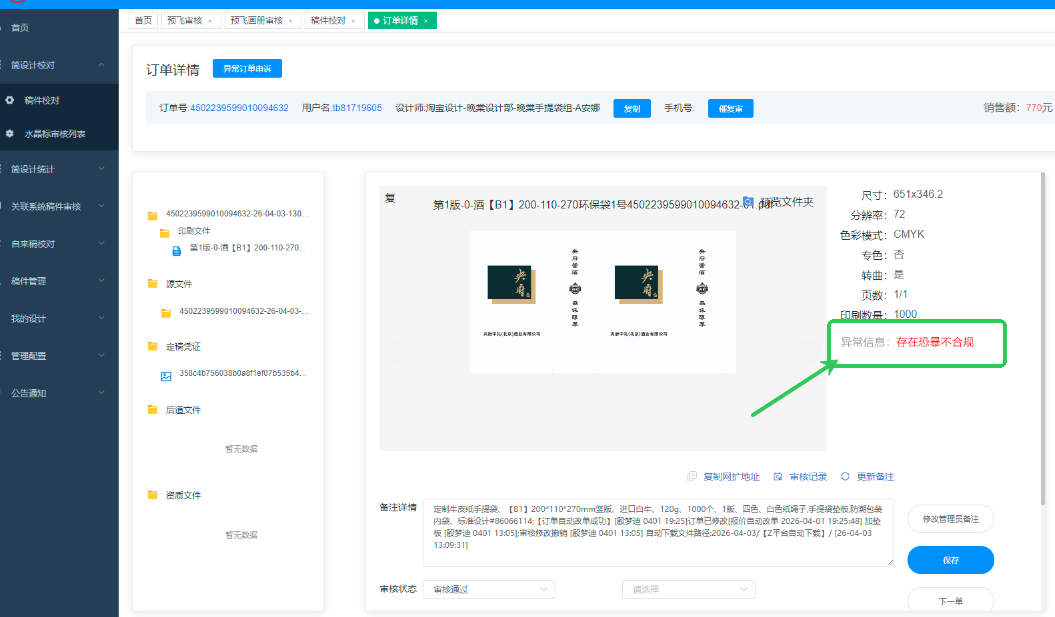Expand the 公告通知 sidebar menu
The width and height of the screenshot is (1055, 617).
102,392
